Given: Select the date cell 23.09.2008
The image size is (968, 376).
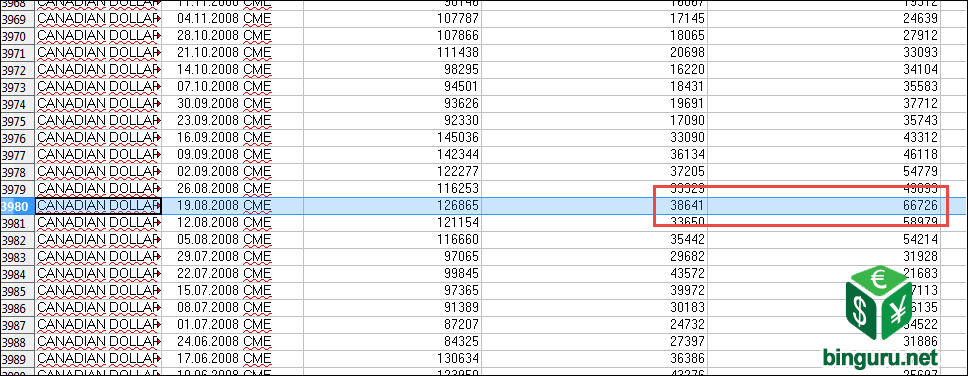Looking at the screenshot, I should tap(232, 121).
